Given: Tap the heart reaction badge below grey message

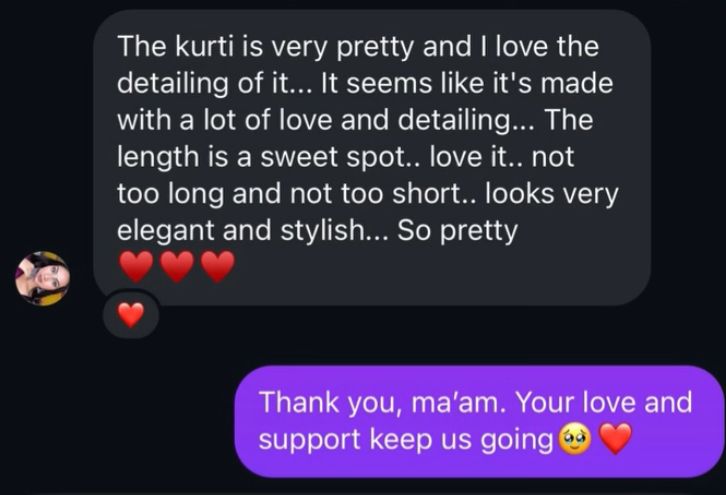Looking at the screenshot, I should click(x=131, y=315).
